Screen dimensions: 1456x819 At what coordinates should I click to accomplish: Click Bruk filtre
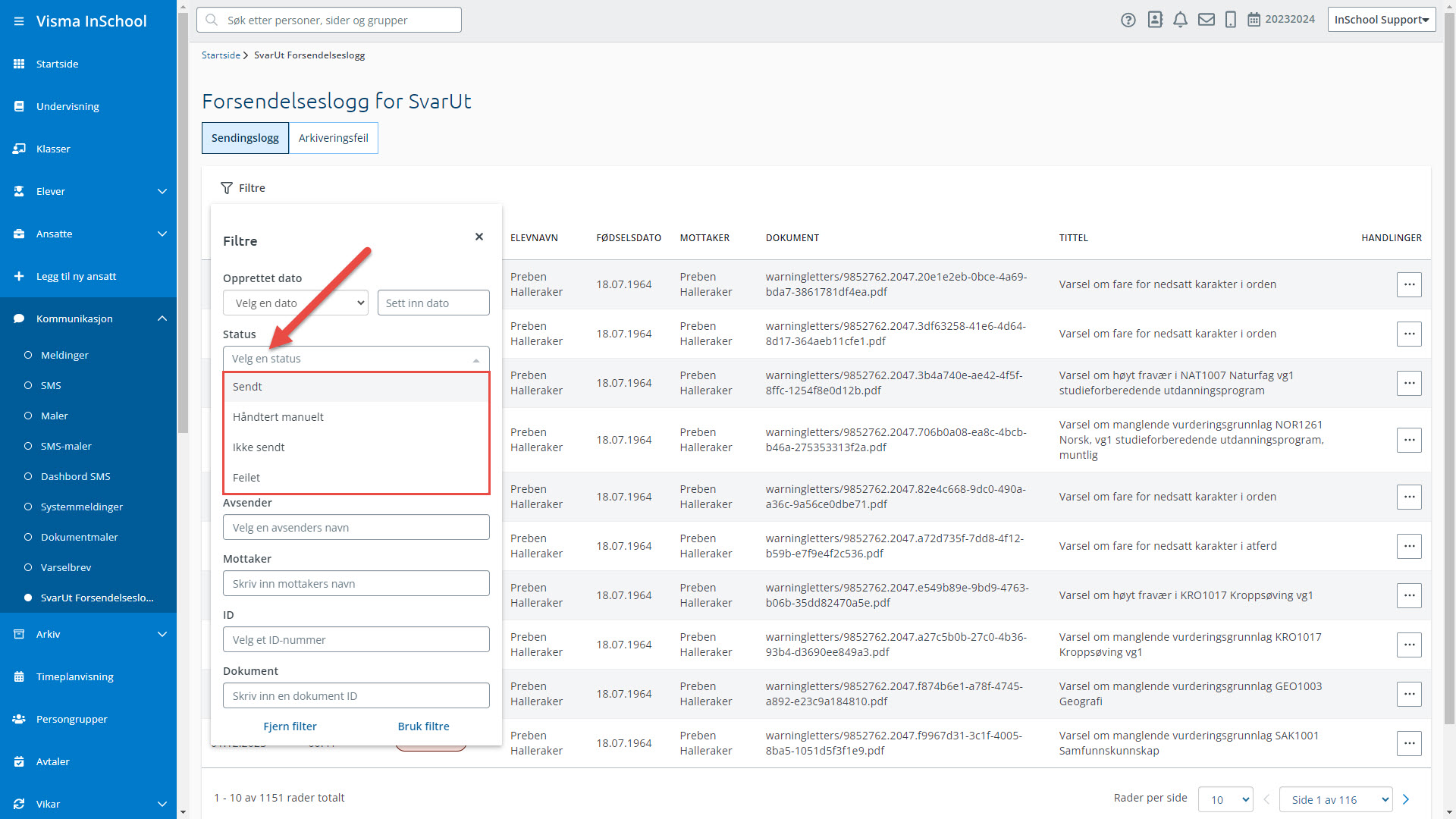(x=423, y=726)
